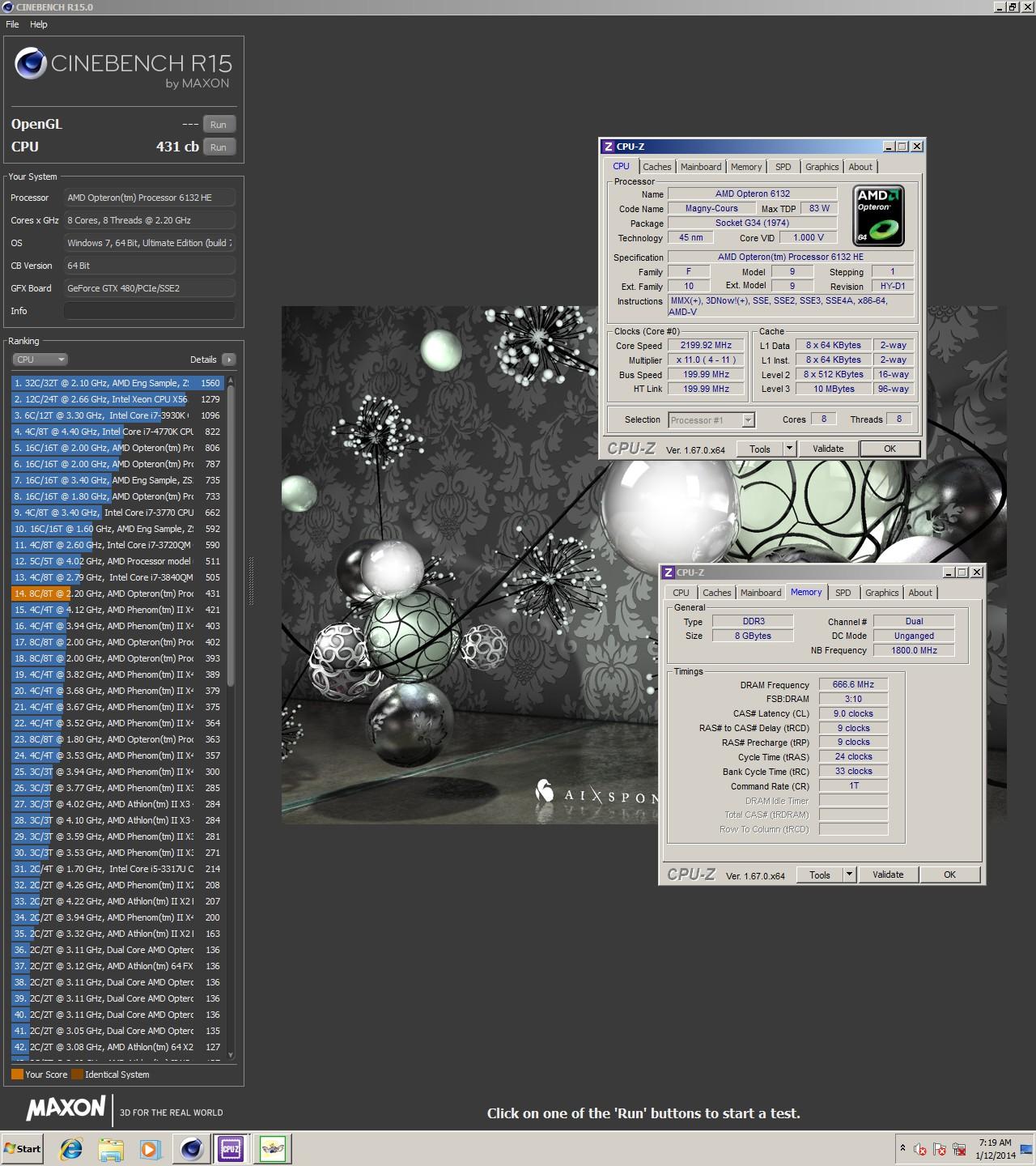Click the last taskbar application icon
Screen dimensions: 1036x1166
tap(273, 1148)
